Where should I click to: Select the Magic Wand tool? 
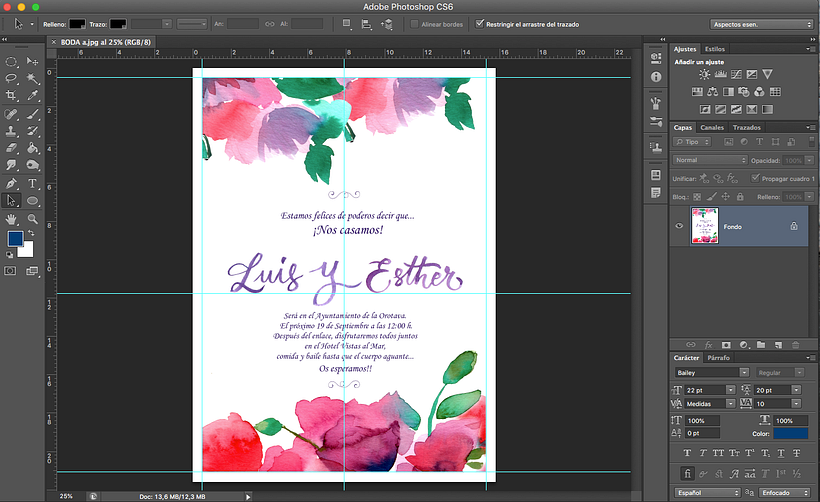click(32, 78)
